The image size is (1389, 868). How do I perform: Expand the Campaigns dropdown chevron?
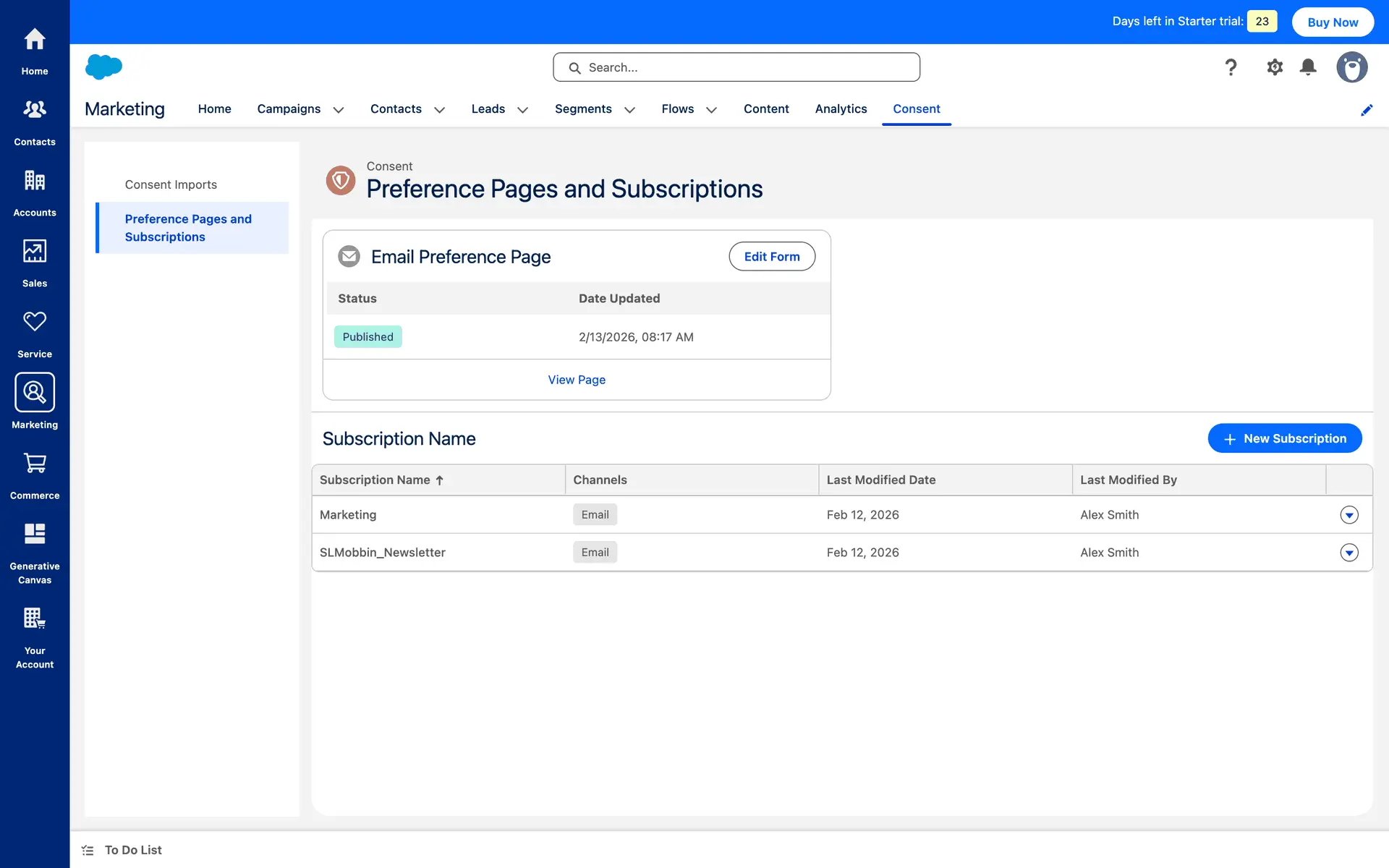click(x=338, y=110)
